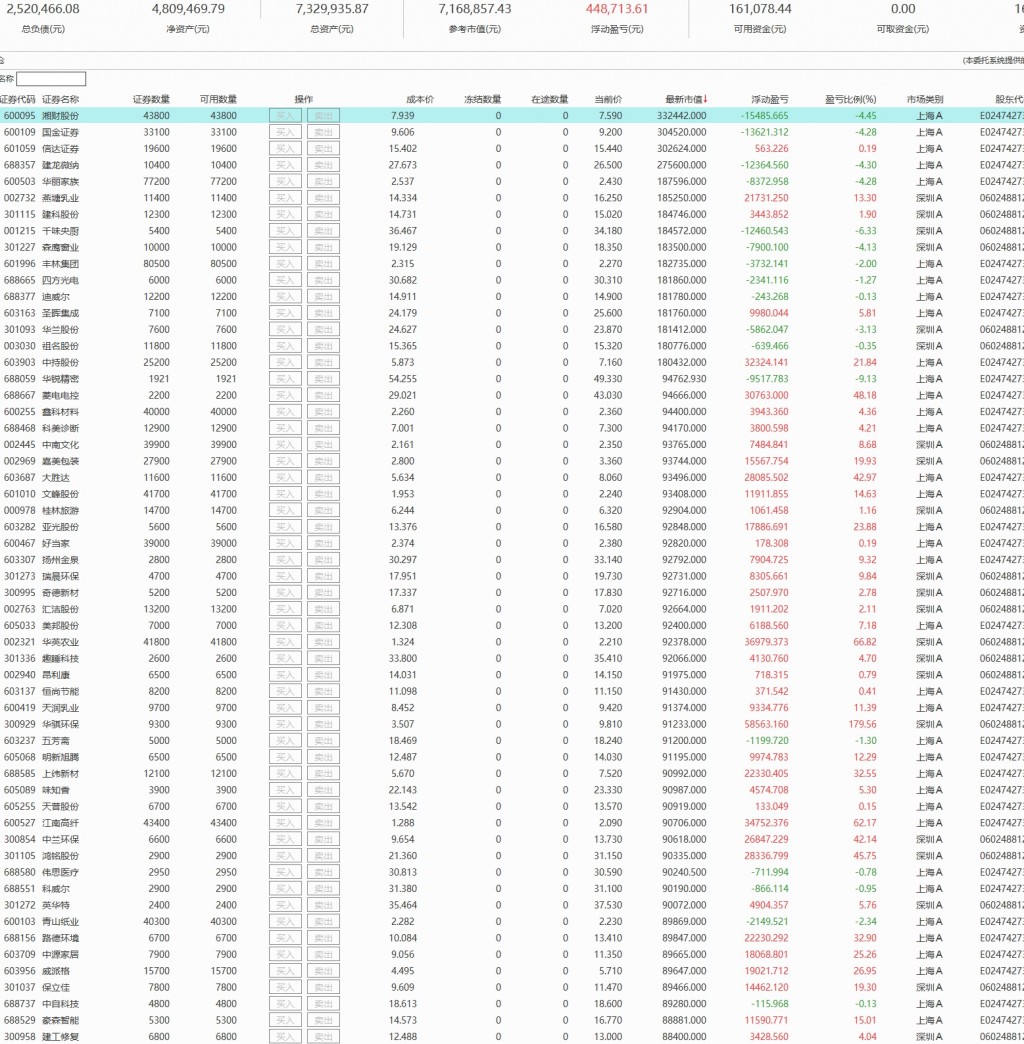Click 买入 in the 青山纸业 row

coord(285,921)
